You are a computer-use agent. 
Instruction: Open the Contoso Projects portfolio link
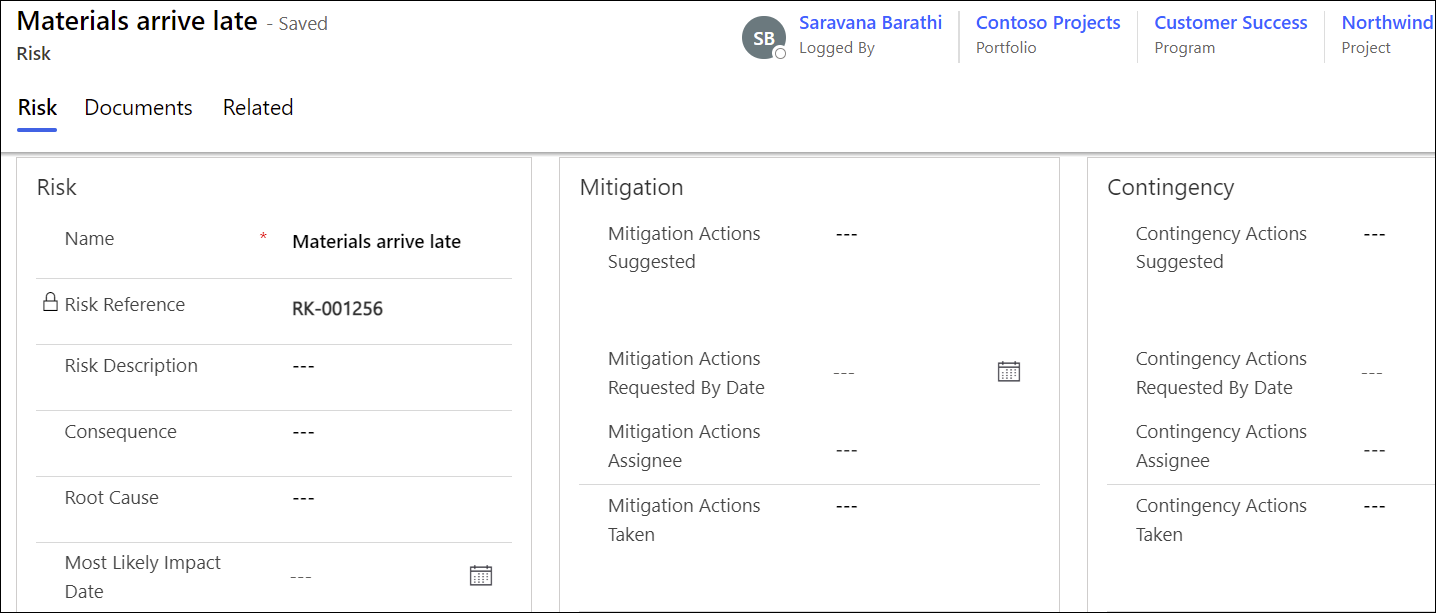tap(1048, 23)
